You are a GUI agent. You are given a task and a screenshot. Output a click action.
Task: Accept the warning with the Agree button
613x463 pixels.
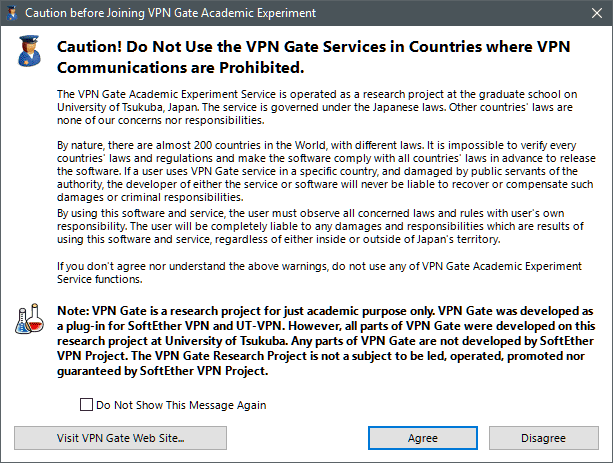(423, 438)
